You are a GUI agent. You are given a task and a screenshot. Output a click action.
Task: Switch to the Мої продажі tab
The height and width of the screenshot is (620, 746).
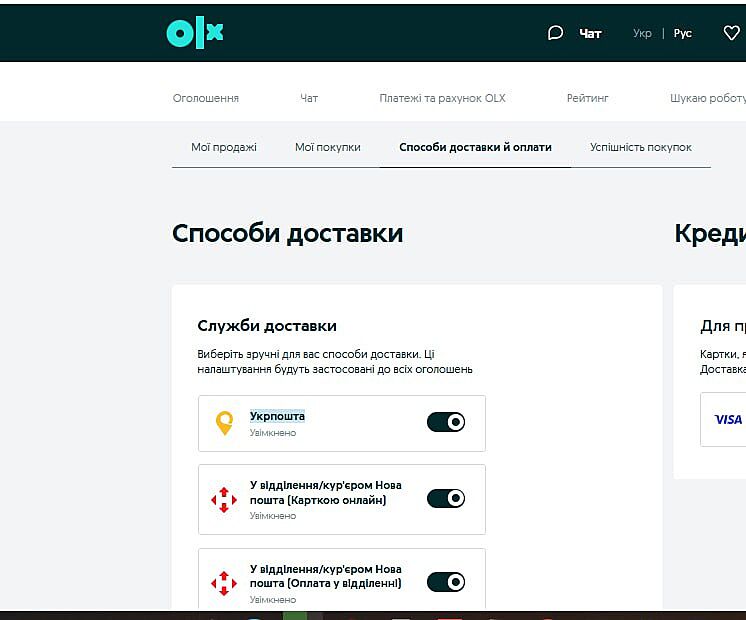coord(224,147)
